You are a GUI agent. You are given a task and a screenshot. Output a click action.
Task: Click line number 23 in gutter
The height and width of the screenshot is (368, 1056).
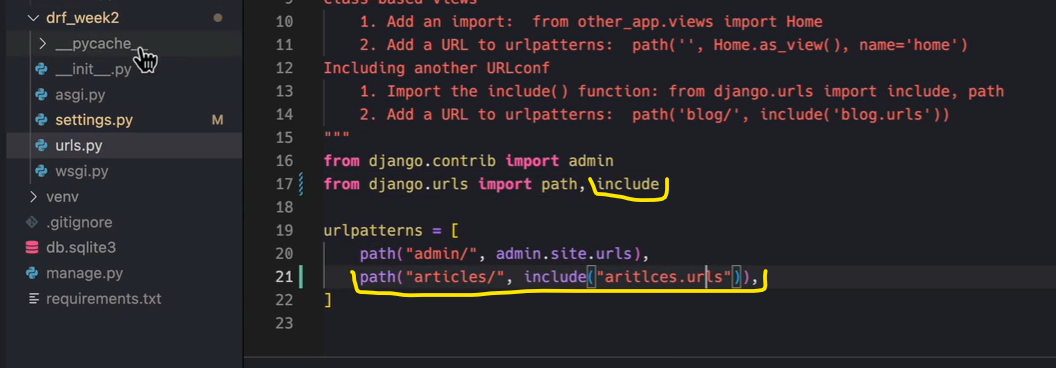285,323
